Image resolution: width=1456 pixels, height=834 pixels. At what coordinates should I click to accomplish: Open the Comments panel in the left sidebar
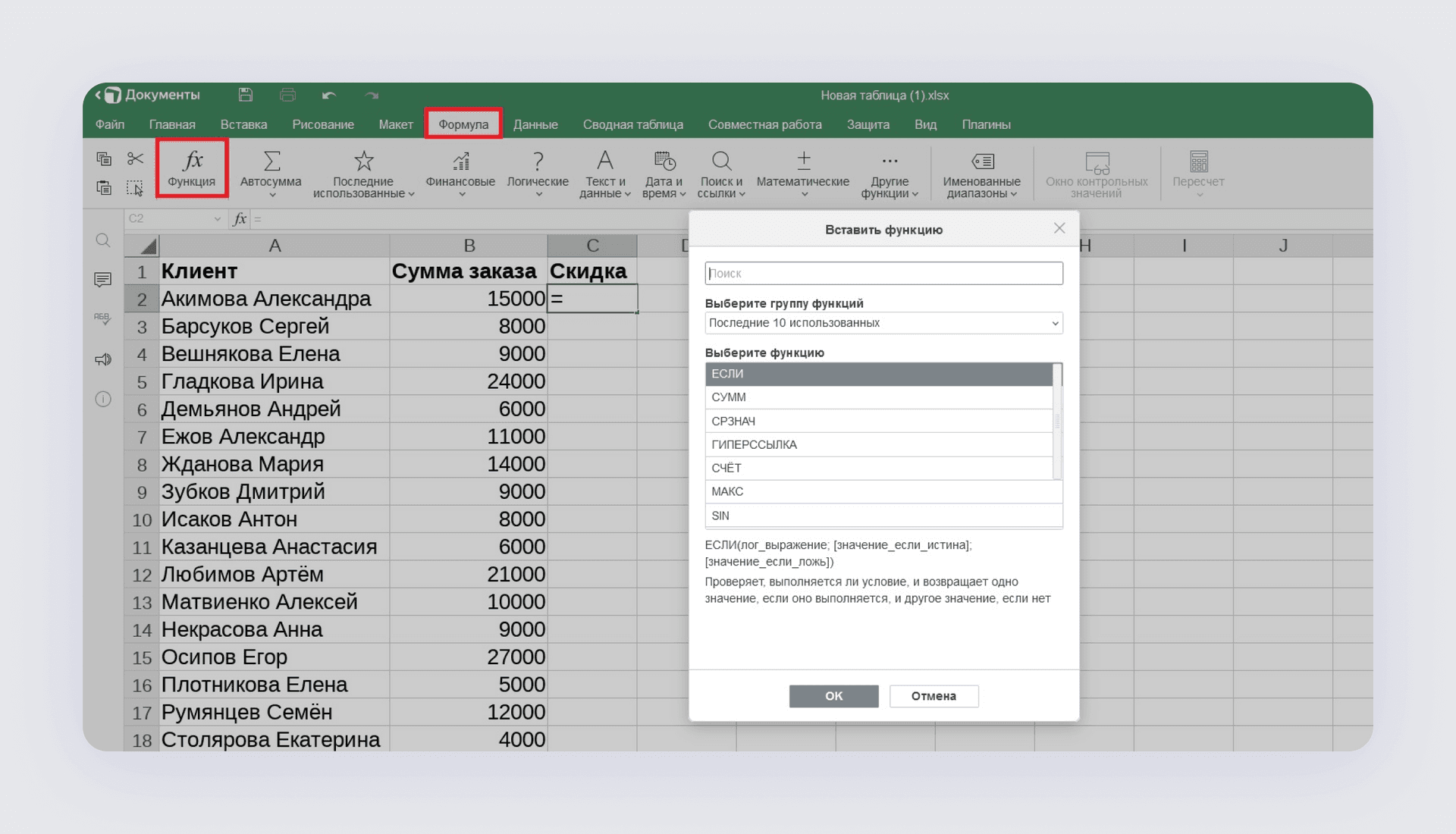coord(103,280)
